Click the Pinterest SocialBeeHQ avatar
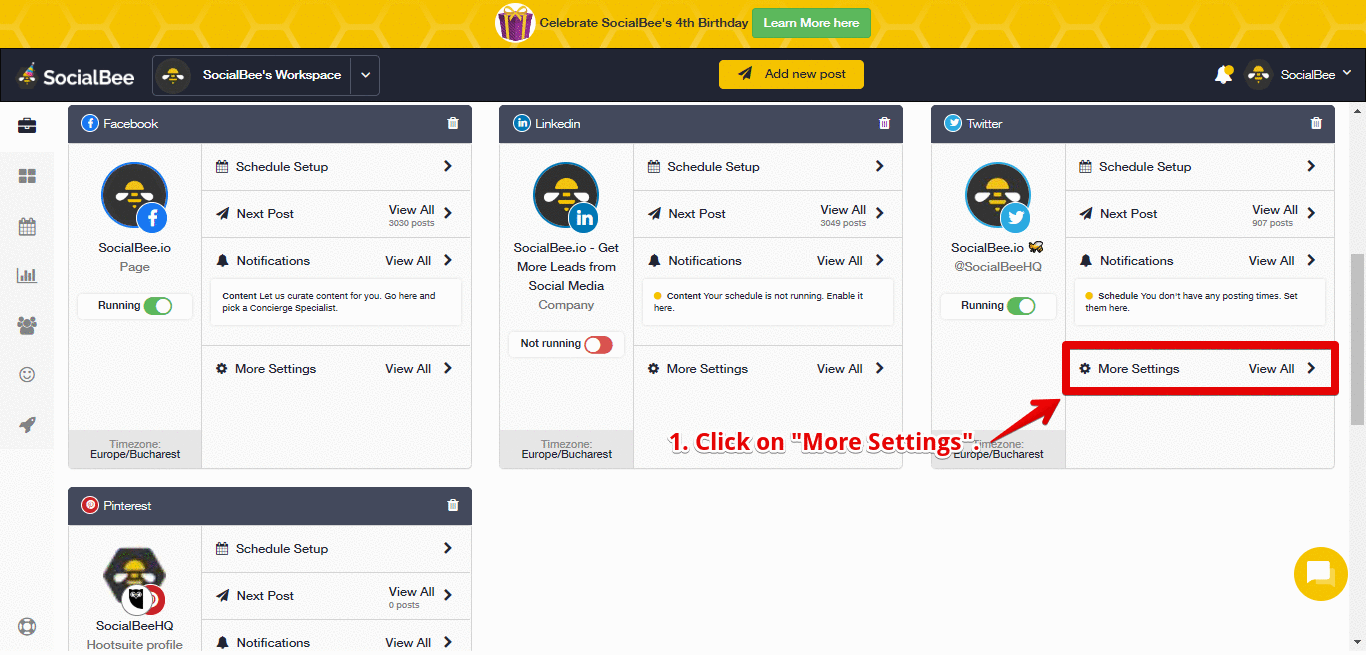Viewport: 1366px width, 655px height. (134, 580)
